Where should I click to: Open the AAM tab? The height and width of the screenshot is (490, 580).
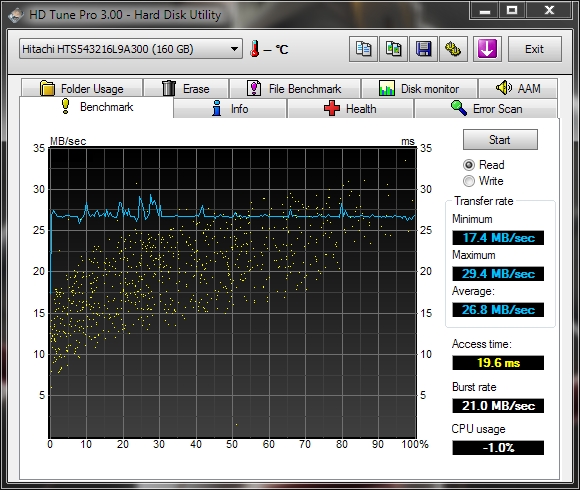[518, 88]
